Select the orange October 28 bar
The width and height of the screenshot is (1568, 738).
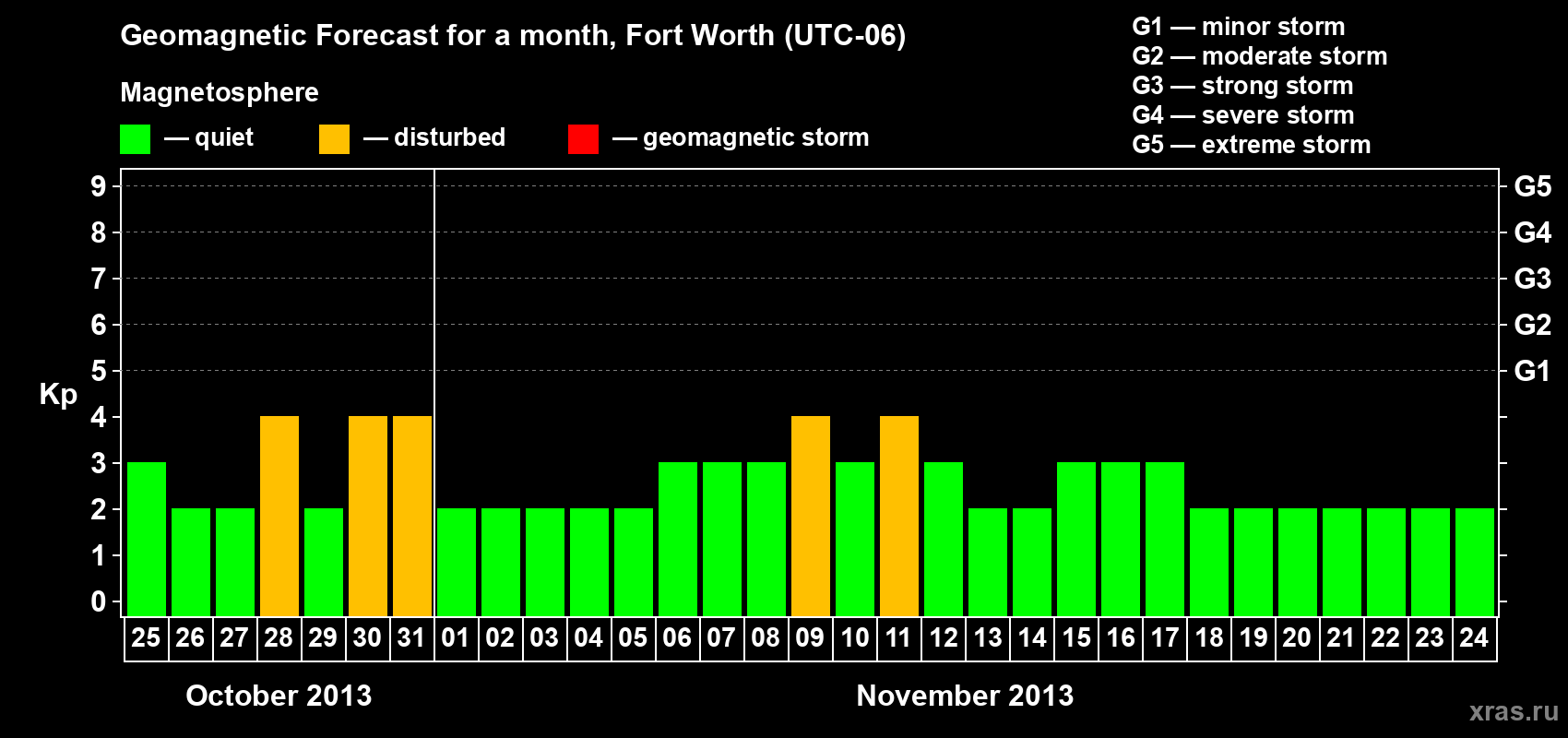coord(279,517)
